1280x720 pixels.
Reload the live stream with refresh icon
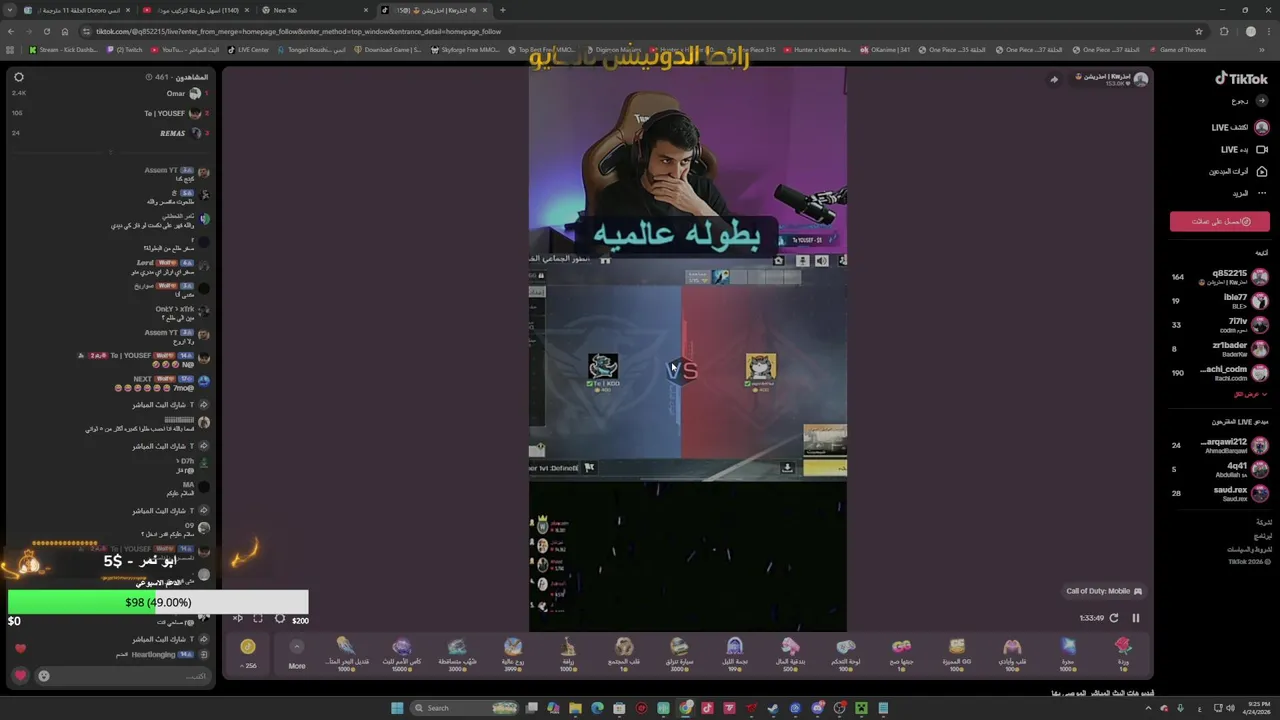coord(1114,618)
